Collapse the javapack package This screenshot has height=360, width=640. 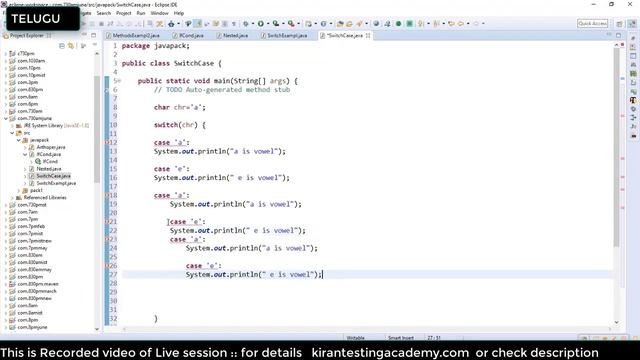(19, 140)
